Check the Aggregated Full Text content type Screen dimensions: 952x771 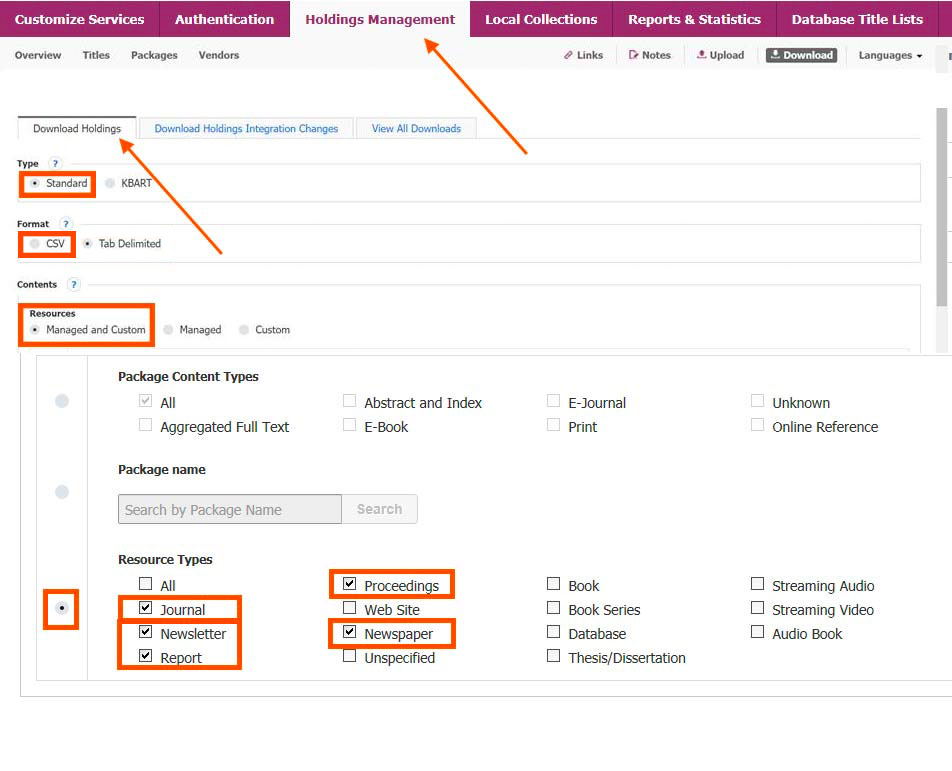tap(145, 425)
